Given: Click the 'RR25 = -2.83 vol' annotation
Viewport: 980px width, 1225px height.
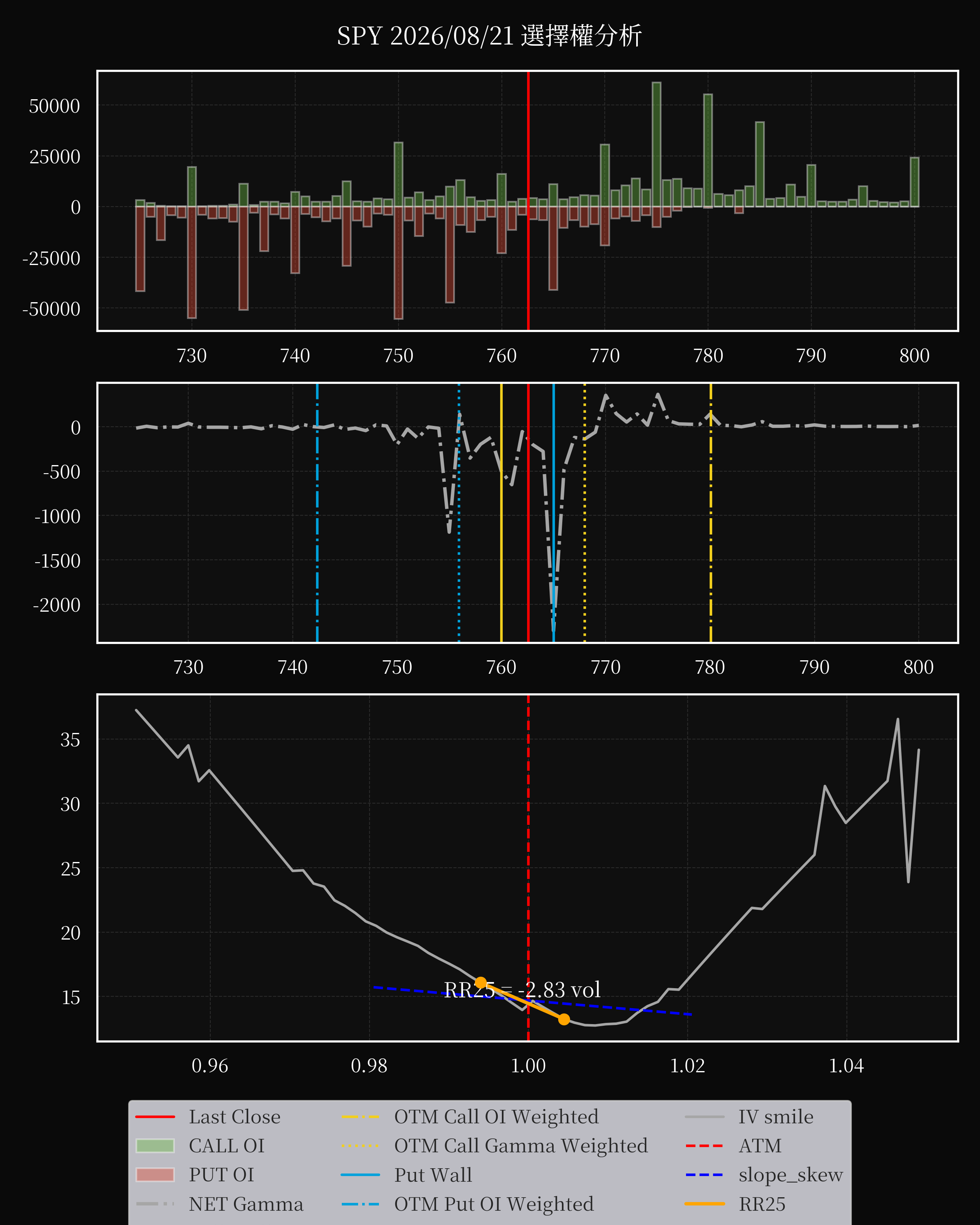Looking at the screenshot, I should [522, 990].
